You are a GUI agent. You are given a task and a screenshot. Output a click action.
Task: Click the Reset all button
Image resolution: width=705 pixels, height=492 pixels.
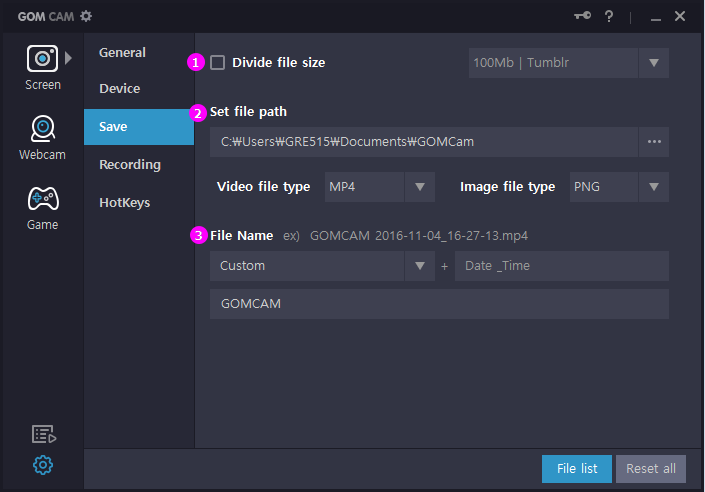click(651, 469)
